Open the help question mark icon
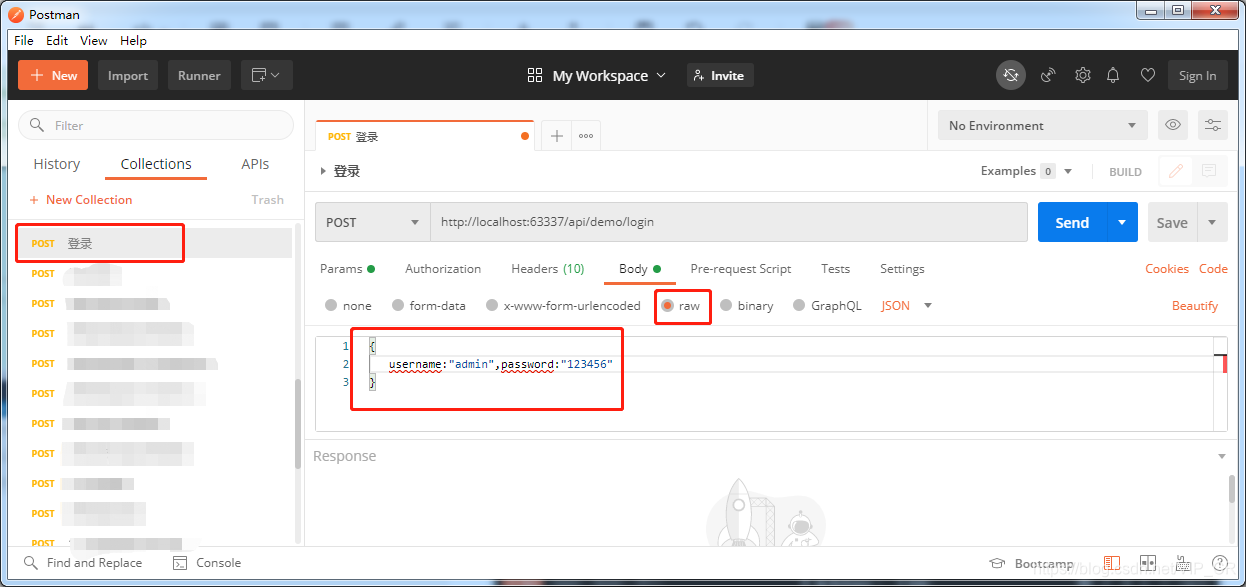Screen dimensions: 1246x587 (x=1220, y=564)
